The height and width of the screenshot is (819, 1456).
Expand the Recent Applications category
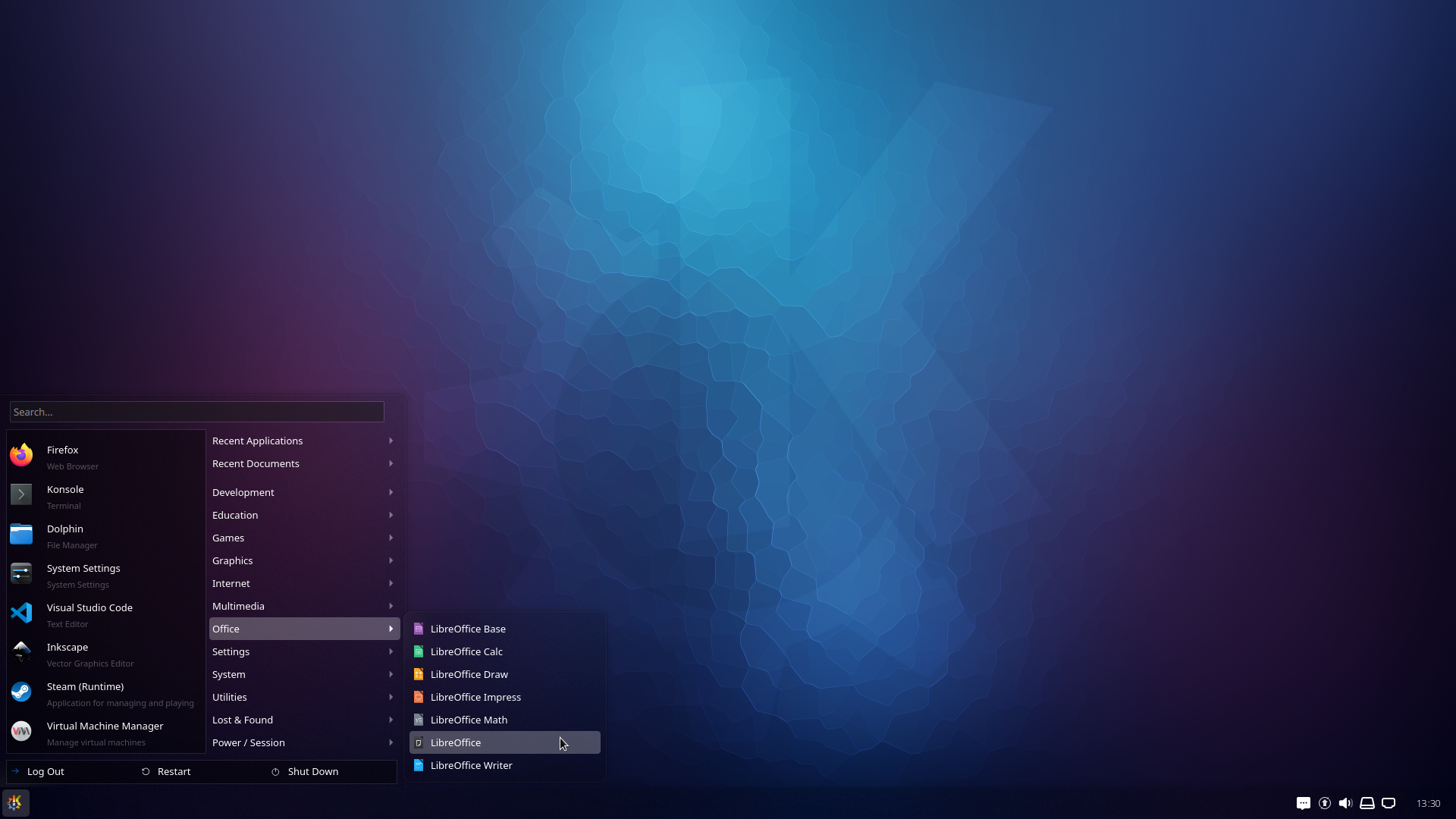coord(304,441)
